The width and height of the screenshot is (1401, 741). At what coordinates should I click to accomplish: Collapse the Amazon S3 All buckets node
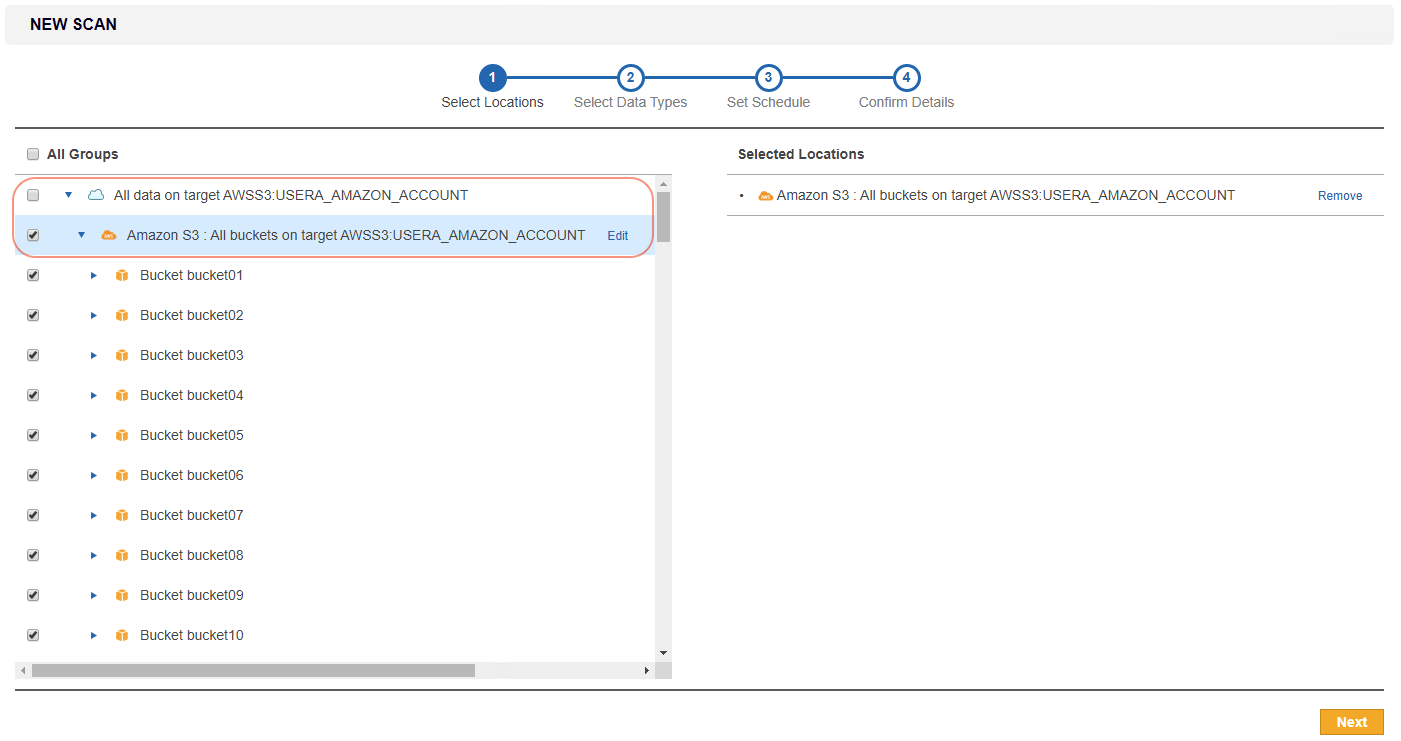tap(81, 235)
